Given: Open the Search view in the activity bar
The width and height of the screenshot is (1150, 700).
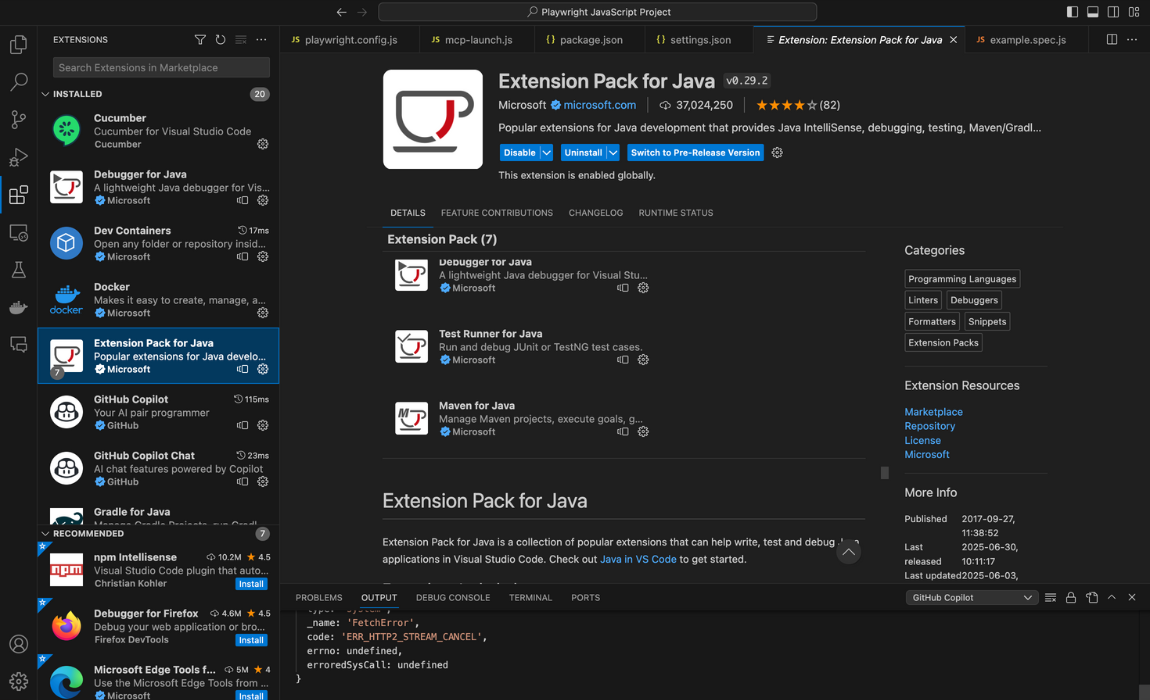Looking at the screenshot, I should 18,81.
